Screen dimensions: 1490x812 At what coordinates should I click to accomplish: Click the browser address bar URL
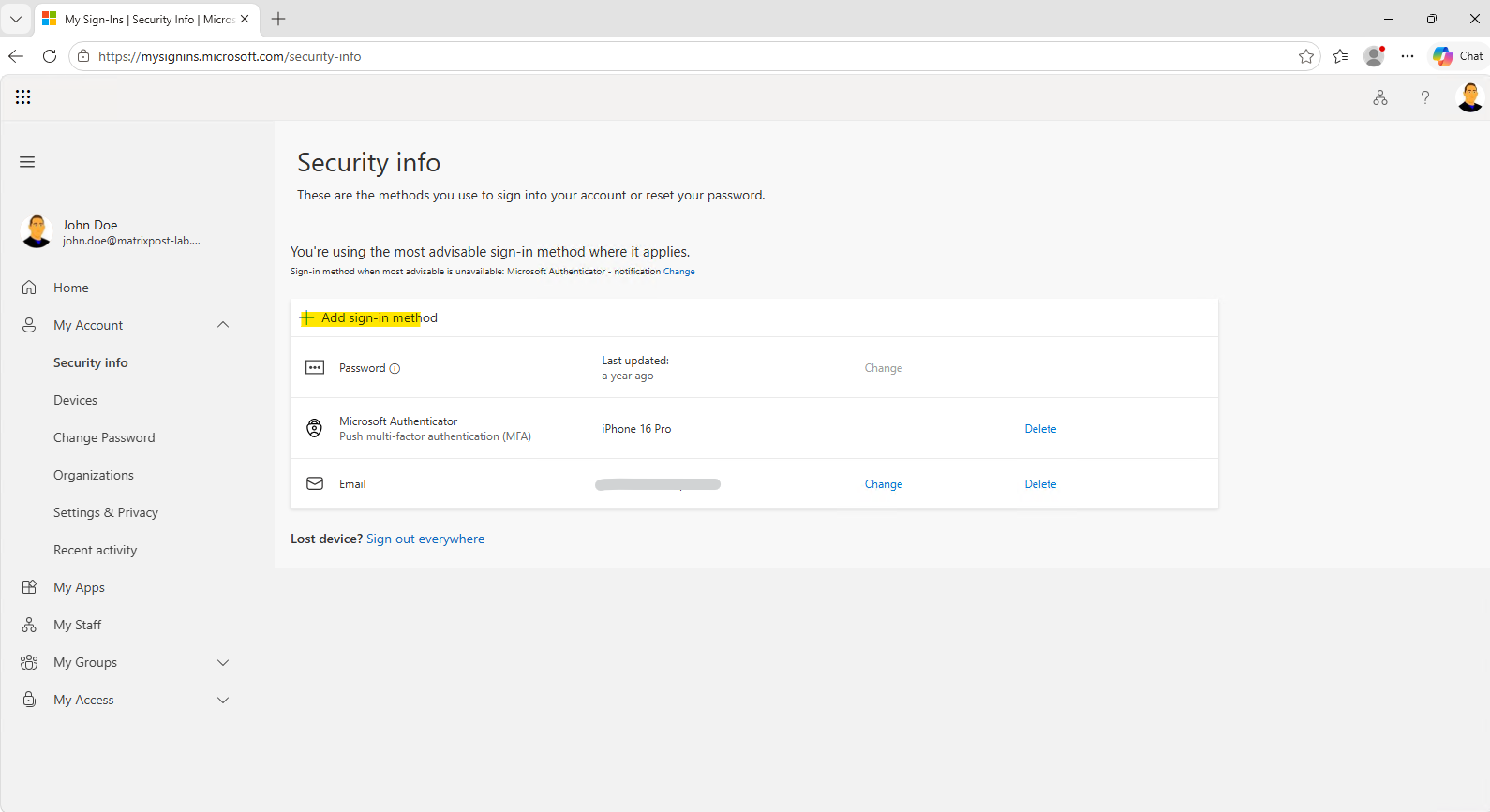230,56
